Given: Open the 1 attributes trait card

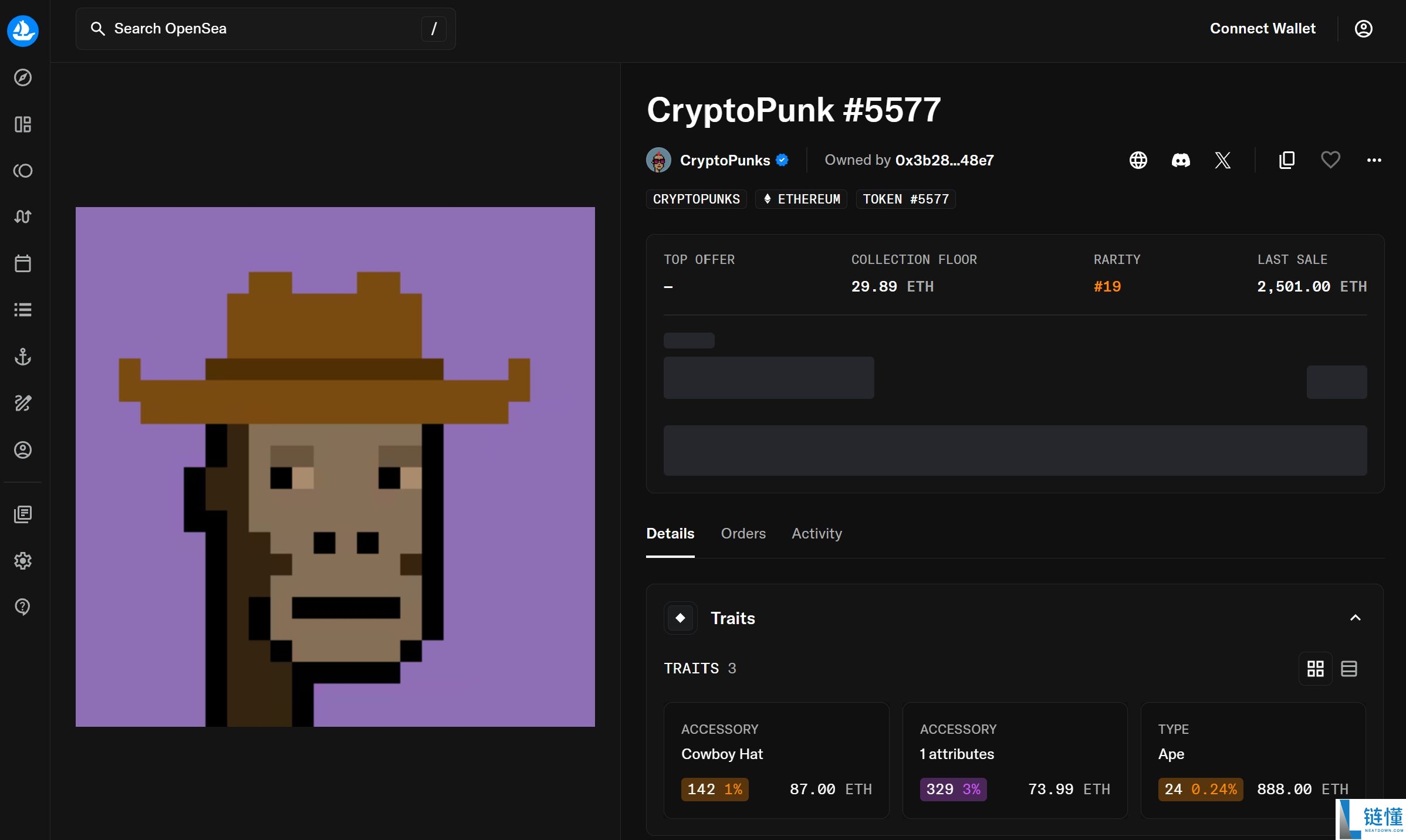Looking at the screenshot, I should tap(1015, 760).
